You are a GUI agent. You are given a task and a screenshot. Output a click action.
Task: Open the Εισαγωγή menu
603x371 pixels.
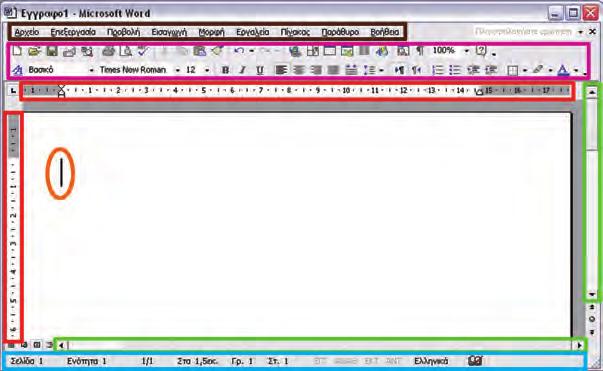pyautogui.click(x=169, y=32)
